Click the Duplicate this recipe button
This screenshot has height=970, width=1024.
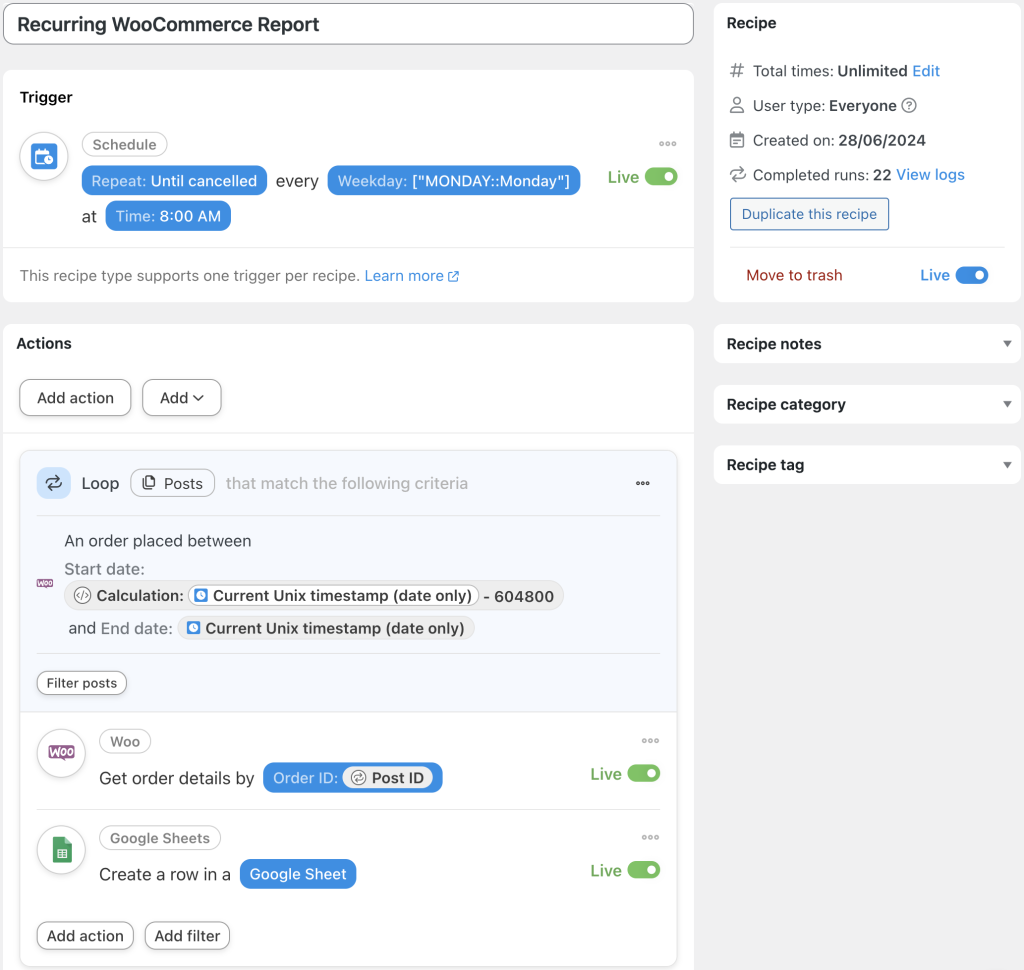(x=809, y=213)
